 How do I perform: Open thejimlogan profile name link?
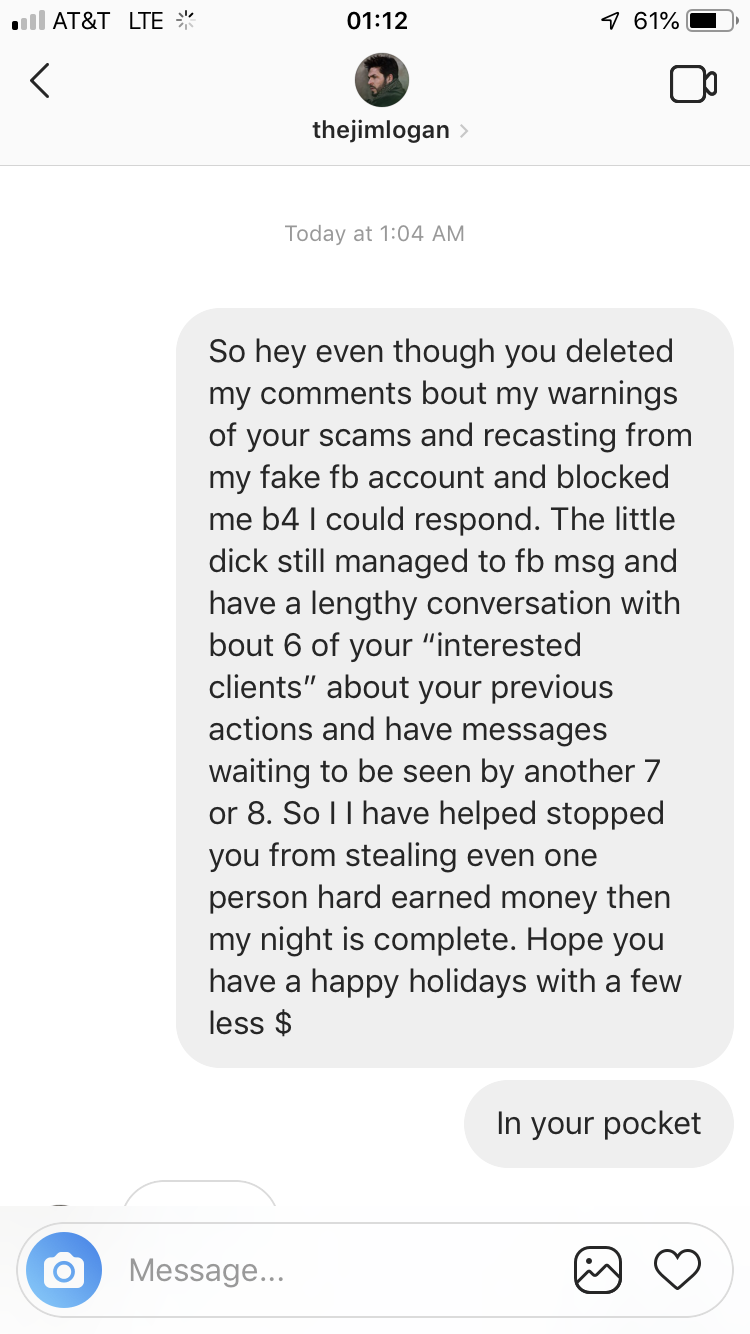[x=381, y=130]
